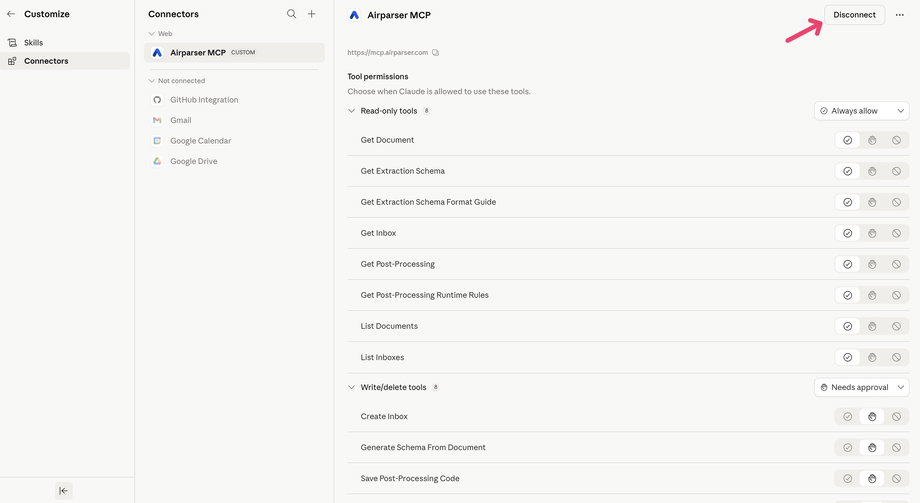Block the Get Document tool
The height and width of the screenshot is (503, 920).
tap(897, 140)
